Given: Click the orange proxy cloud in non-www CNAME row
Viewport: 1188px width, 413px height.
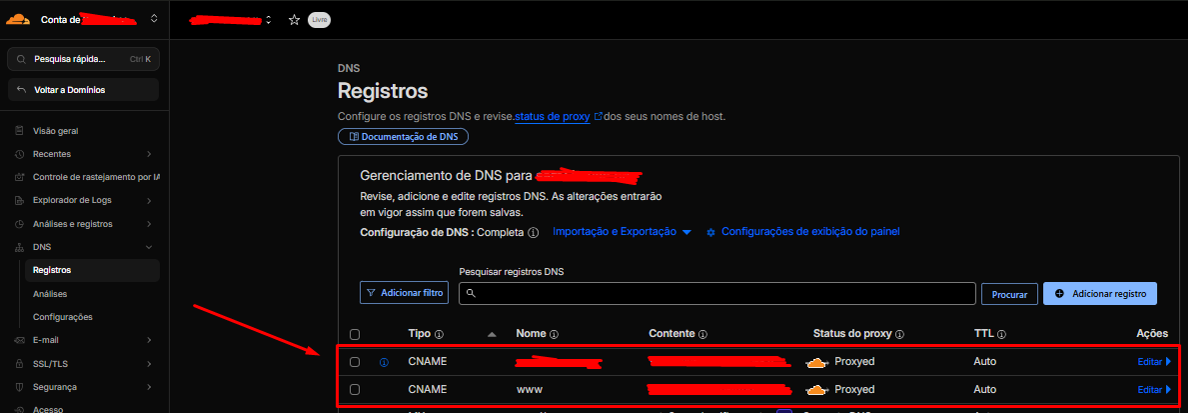Looking at the screenshot, I should [x=816, y=363].
